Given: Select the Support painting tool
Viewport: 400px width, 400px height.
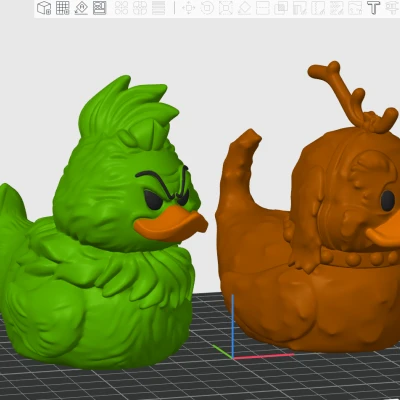Looking at the screenshot, I should click(300, 8).
